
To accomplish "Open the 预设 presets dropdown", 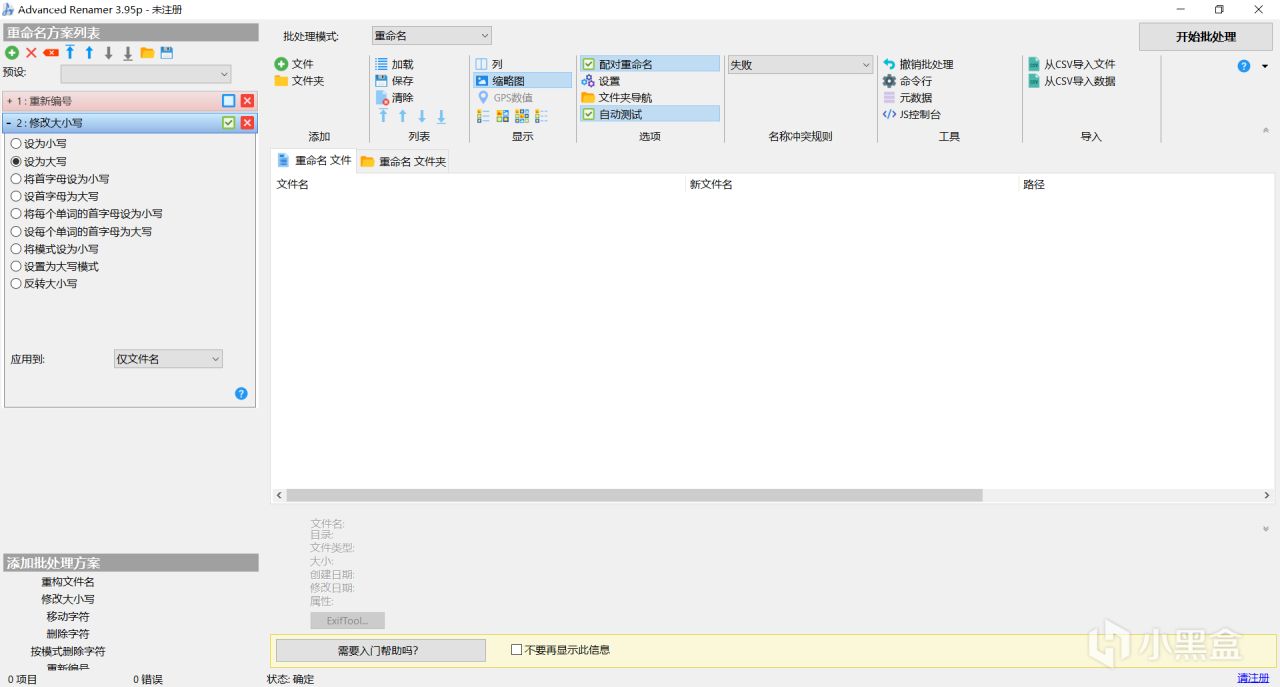I will tap(146, 74).
